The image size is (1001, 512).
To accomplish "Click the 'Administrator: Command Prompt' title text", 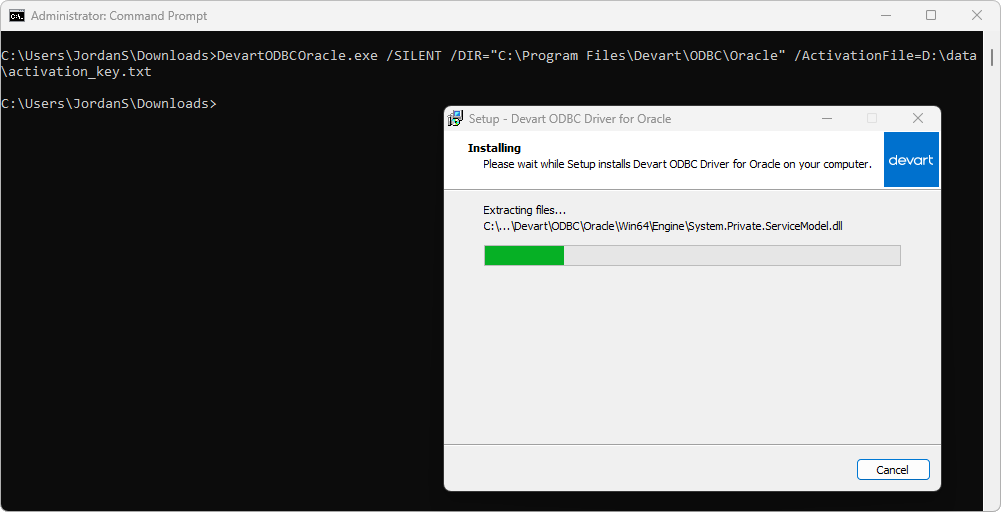I will tap(120, 16).
